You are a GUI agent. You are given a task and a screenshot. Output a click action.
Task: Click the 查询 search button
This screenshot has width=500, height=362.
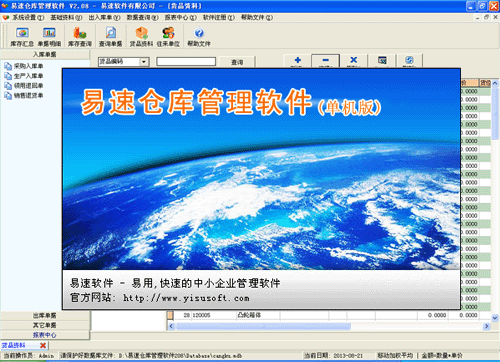[x=237, y=62]
